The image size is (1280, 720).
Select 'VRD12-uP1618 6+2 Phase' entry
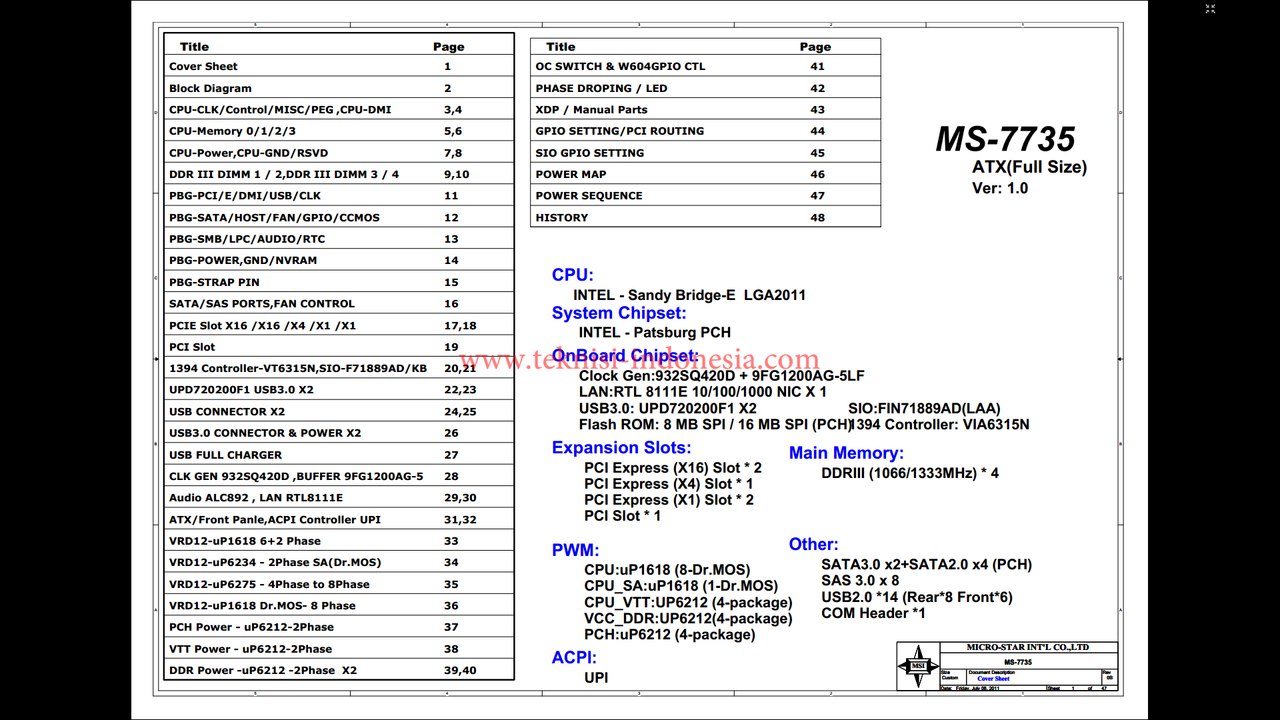(x=339, y=541)
